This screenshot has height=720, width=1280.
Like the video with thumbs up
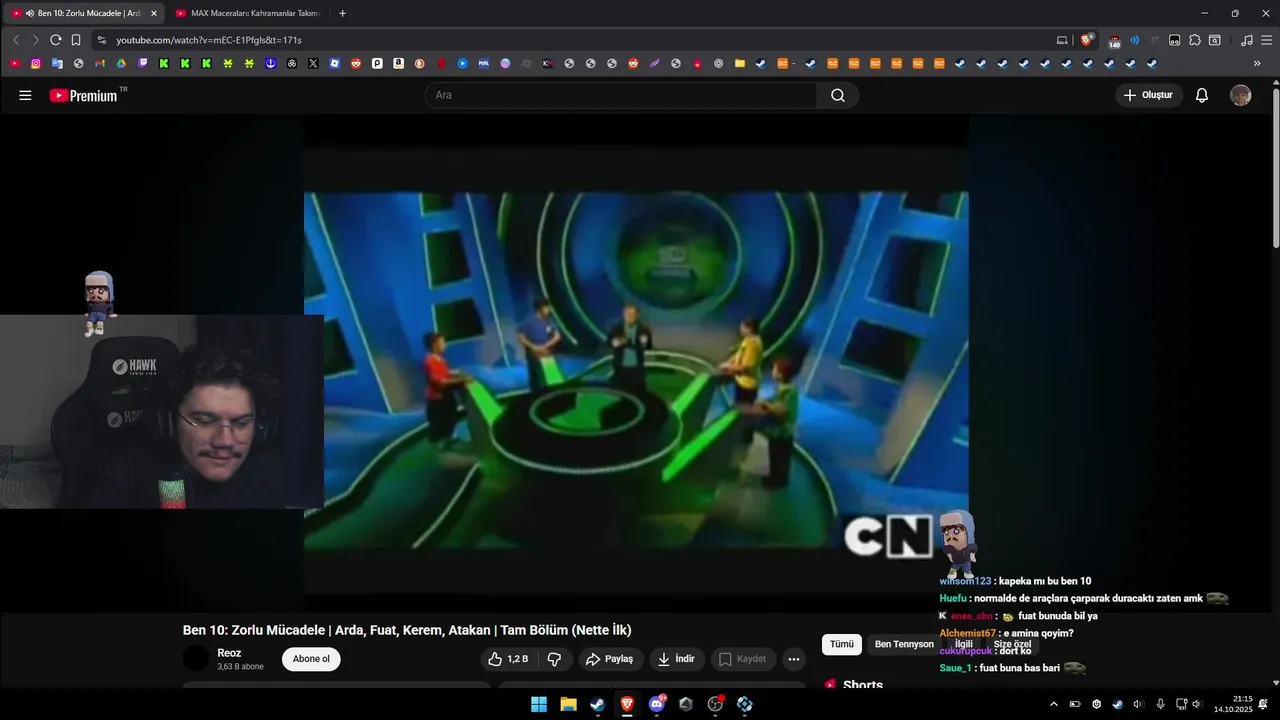tap(508, 659)
